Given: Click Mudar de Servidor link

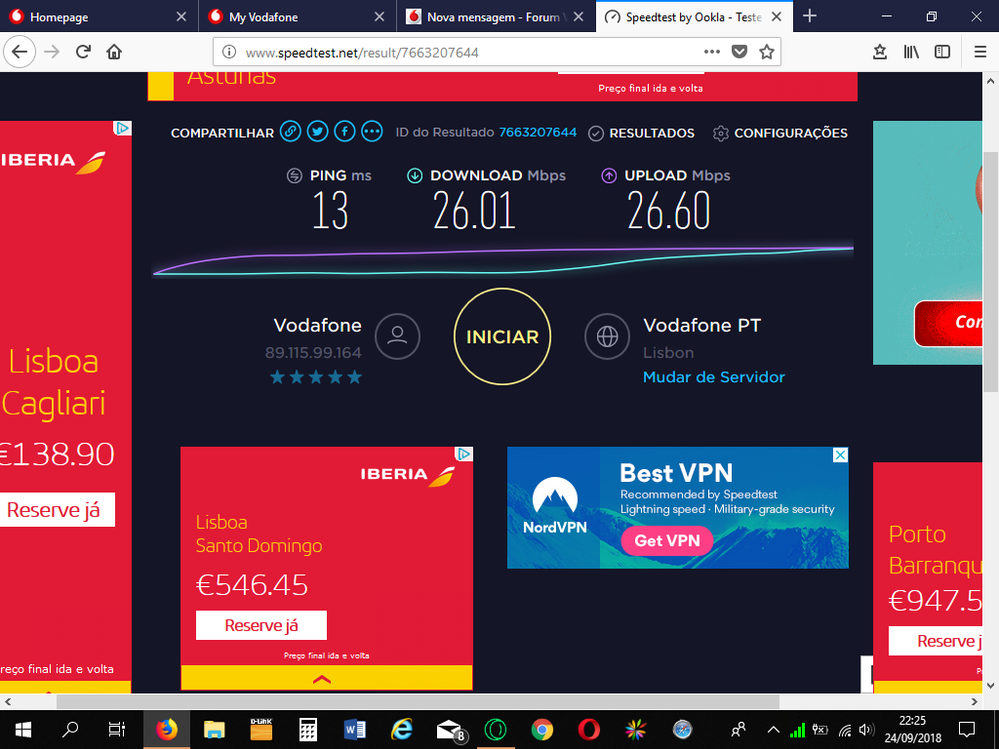Looking at the screenshot, I should [714, 377].
